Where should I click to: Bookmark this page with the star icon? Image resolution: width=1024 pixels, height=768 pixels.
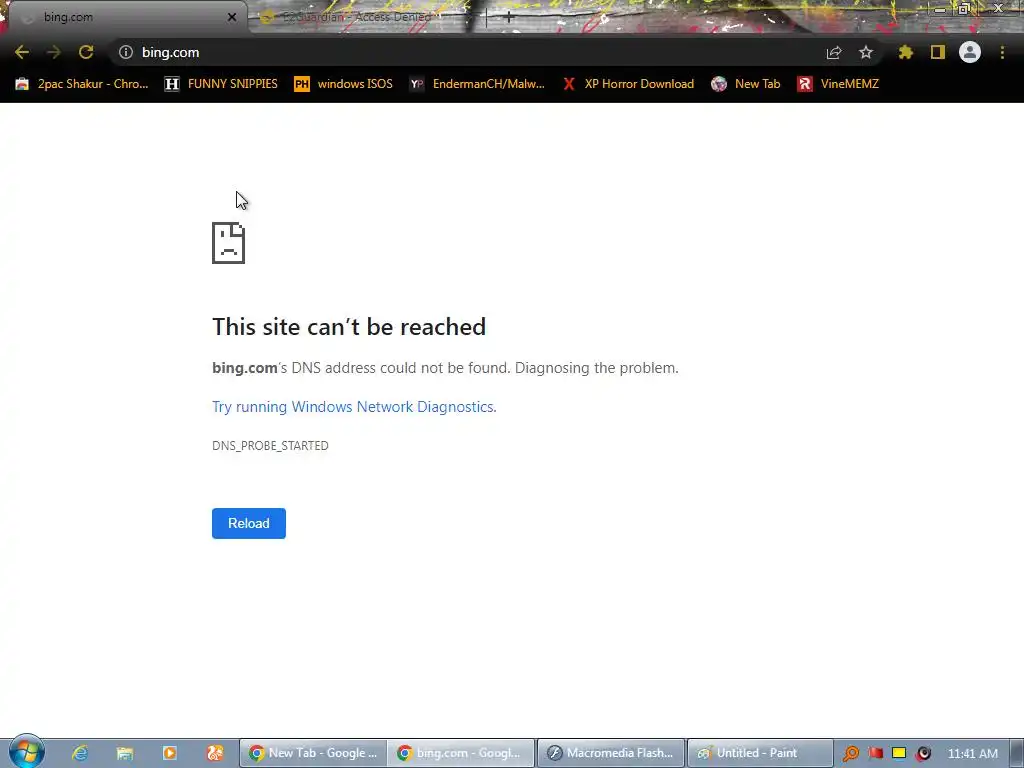coord(866,52)
